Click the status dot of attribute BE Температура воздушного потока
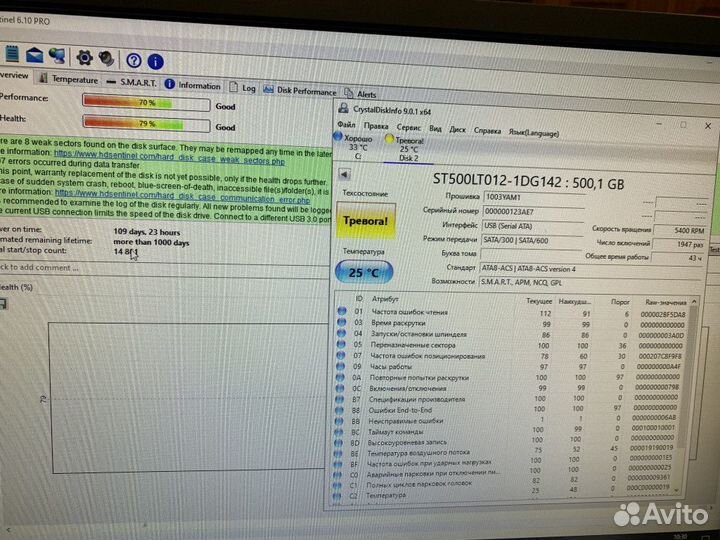Image resolution: width=720 pixels, height=540 pixels. [338, 453]
